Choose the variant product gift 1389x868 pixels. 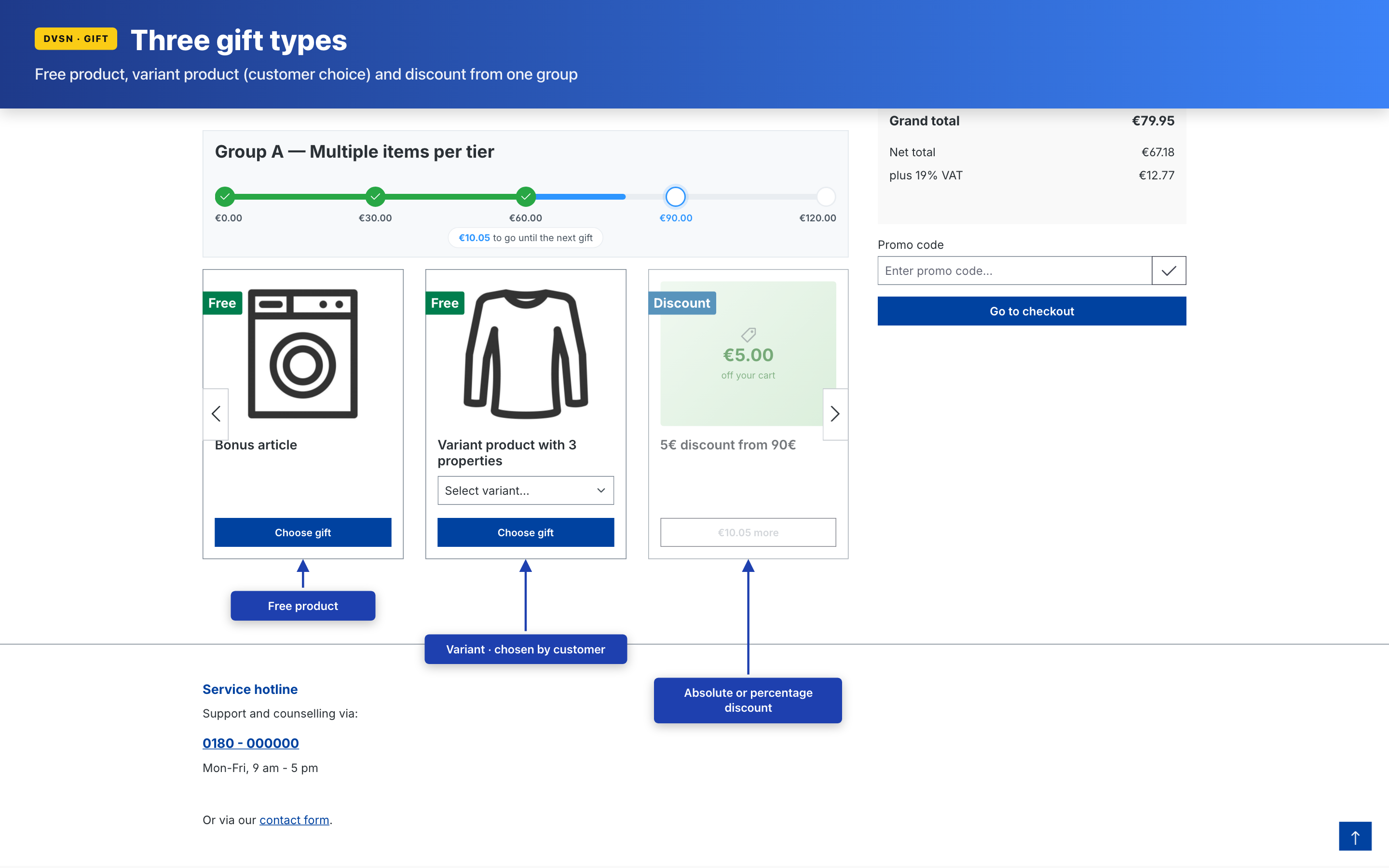click(x=525, y=532)
